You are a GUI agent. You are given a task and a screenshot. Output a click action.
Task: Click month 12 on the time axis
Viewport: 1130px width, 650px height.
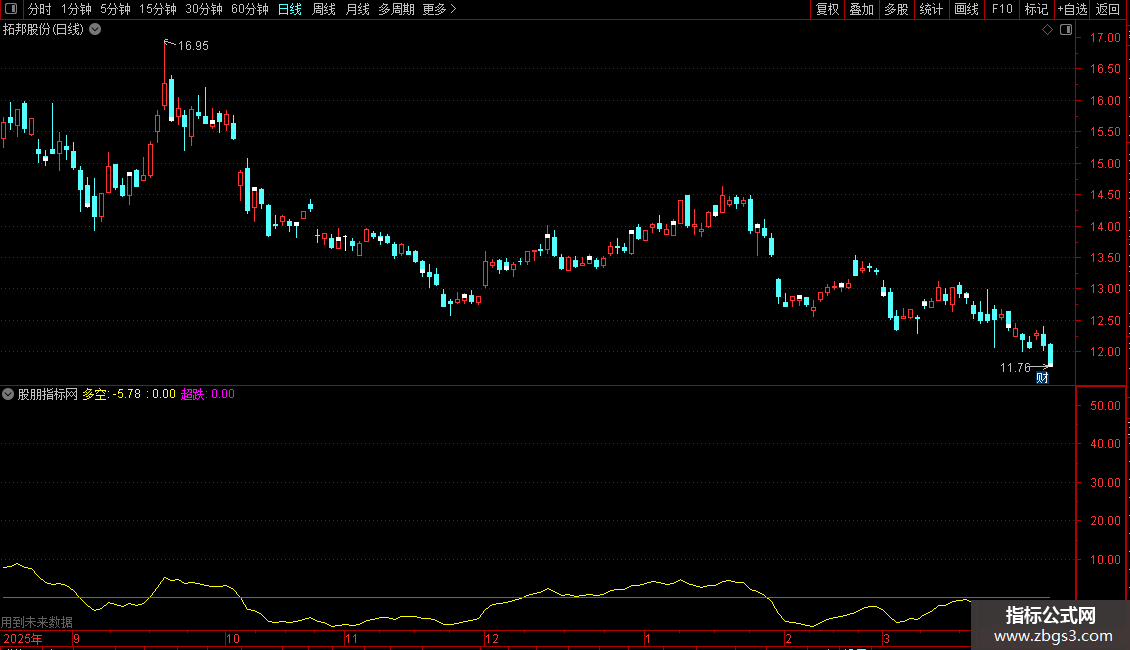tap(491, 638)
